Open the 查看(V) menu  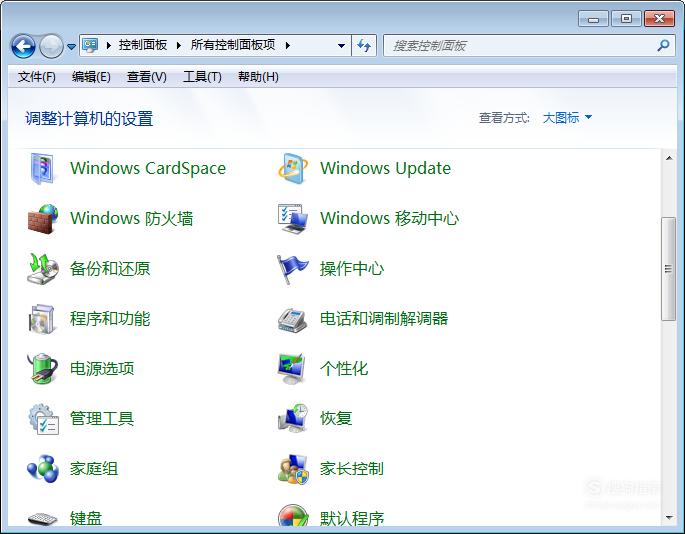click(x=146, y=77)
